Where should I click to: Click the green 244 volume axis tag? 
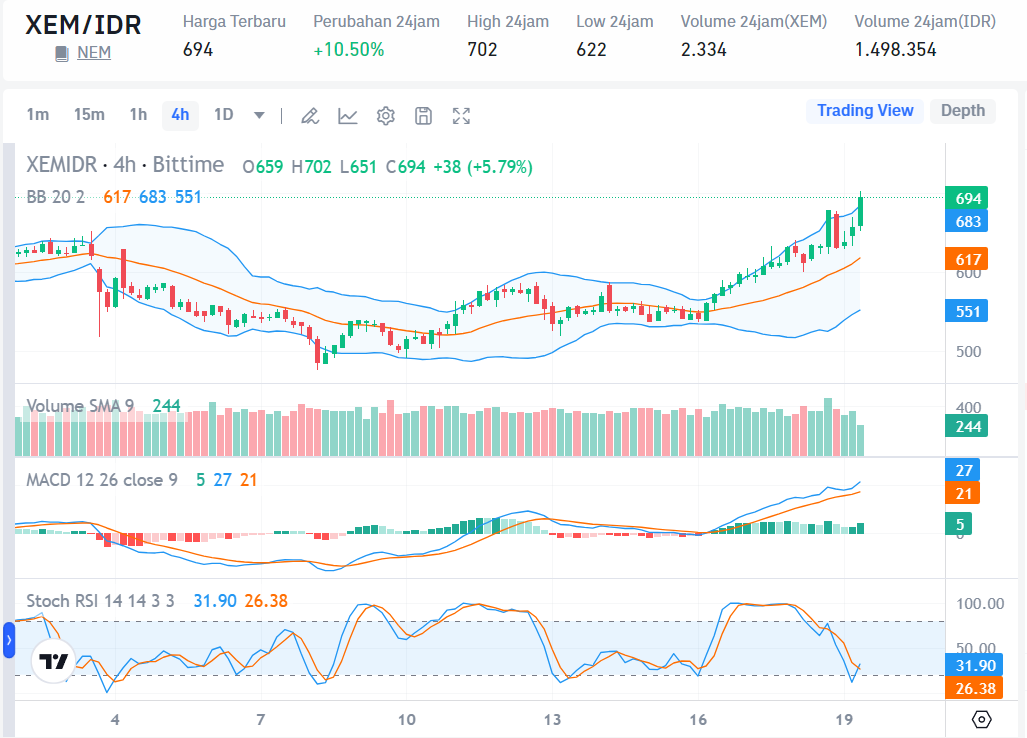coord(967,427)
